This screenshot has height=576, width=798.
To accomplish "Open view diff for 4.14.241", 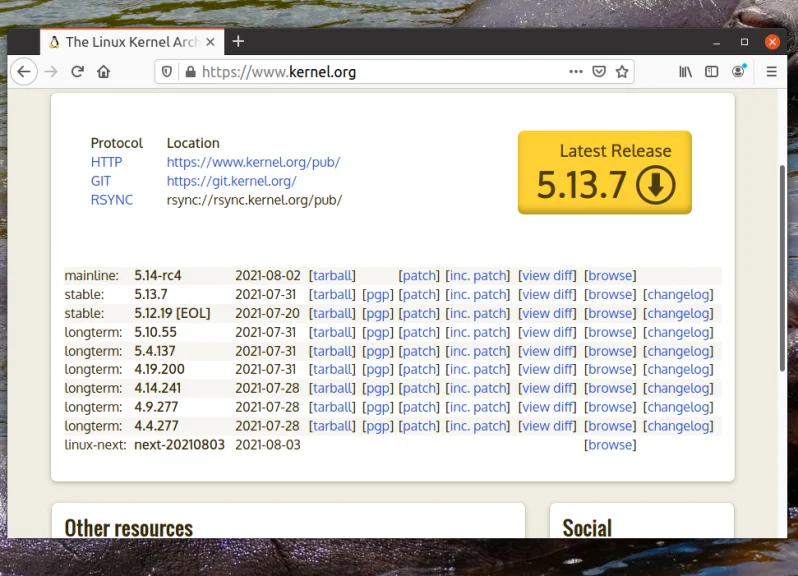I will click(548, 388).
